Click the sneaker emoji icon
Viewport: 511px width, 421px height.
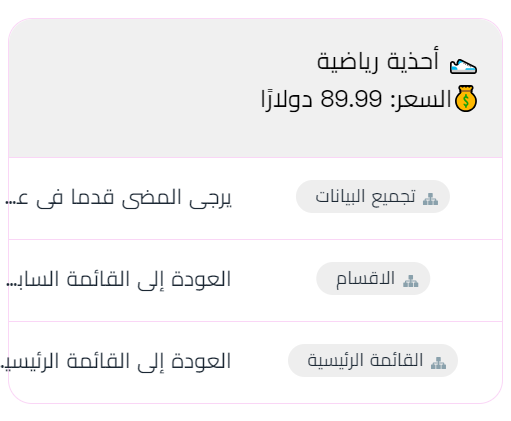point(463,66)
